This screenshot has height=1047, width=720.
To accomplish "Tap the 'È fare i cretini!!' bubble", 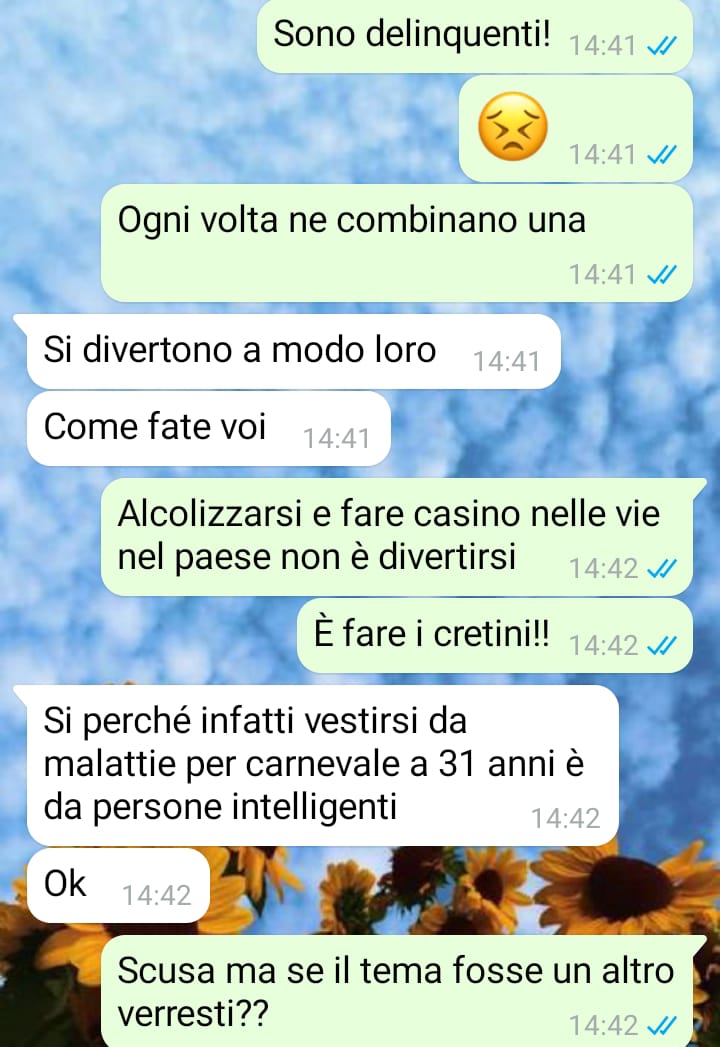I will (495, 636).
